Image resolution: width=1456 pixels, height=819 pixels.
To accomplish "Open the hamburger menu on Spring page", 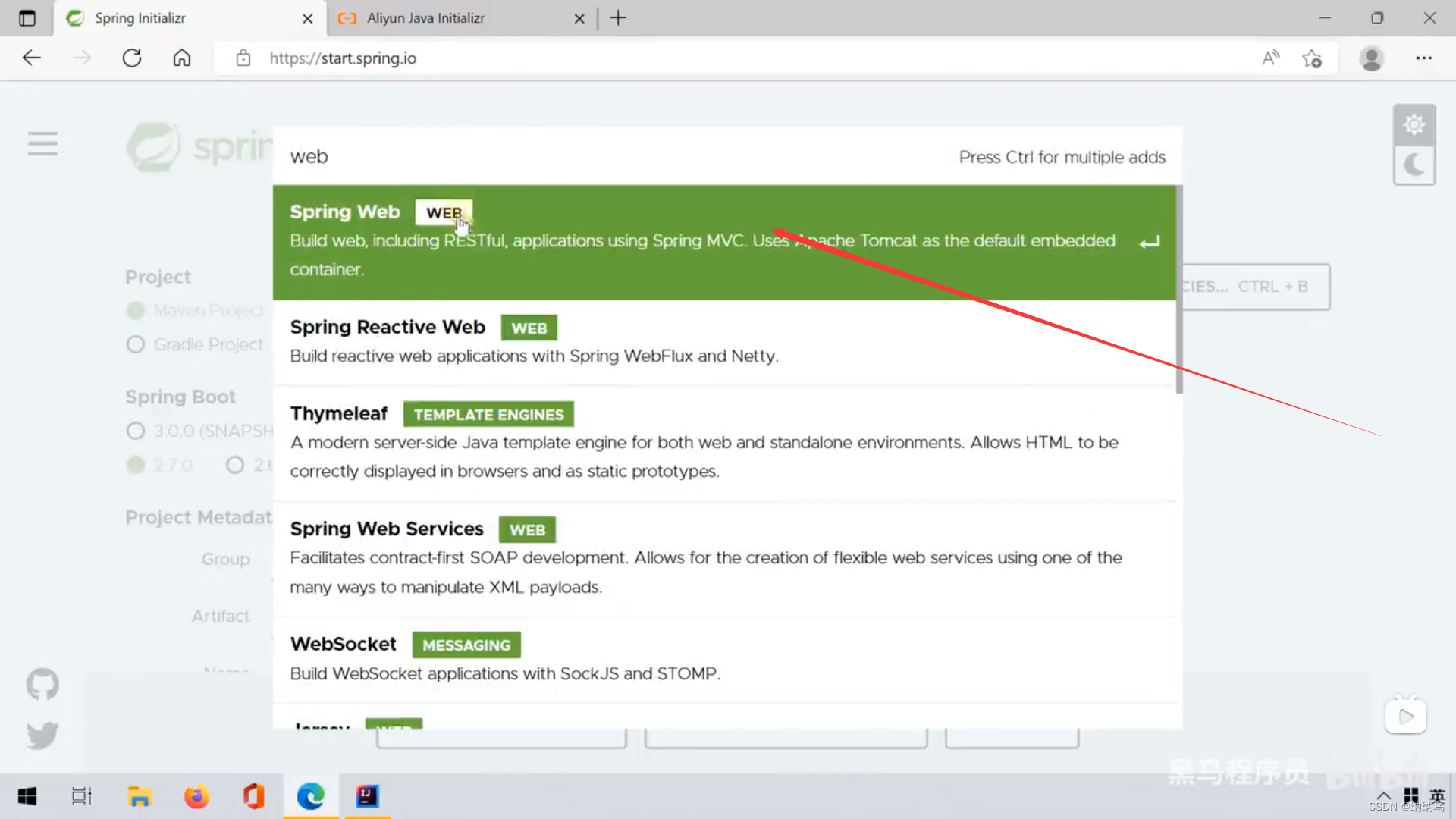I will pos(42,143).
